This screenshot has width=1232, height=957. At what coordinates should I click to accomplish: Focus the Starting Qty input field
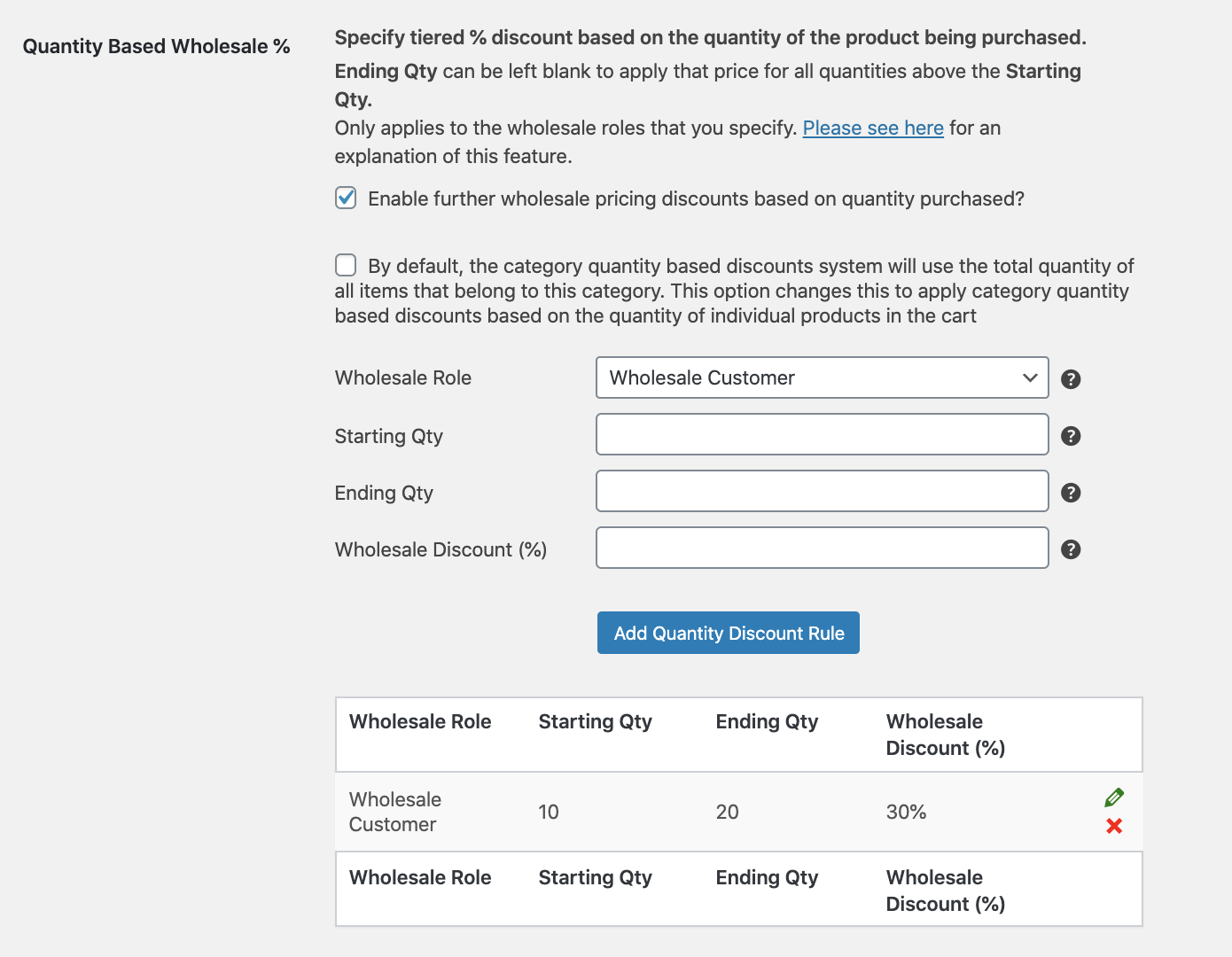(x=822, y=434)
